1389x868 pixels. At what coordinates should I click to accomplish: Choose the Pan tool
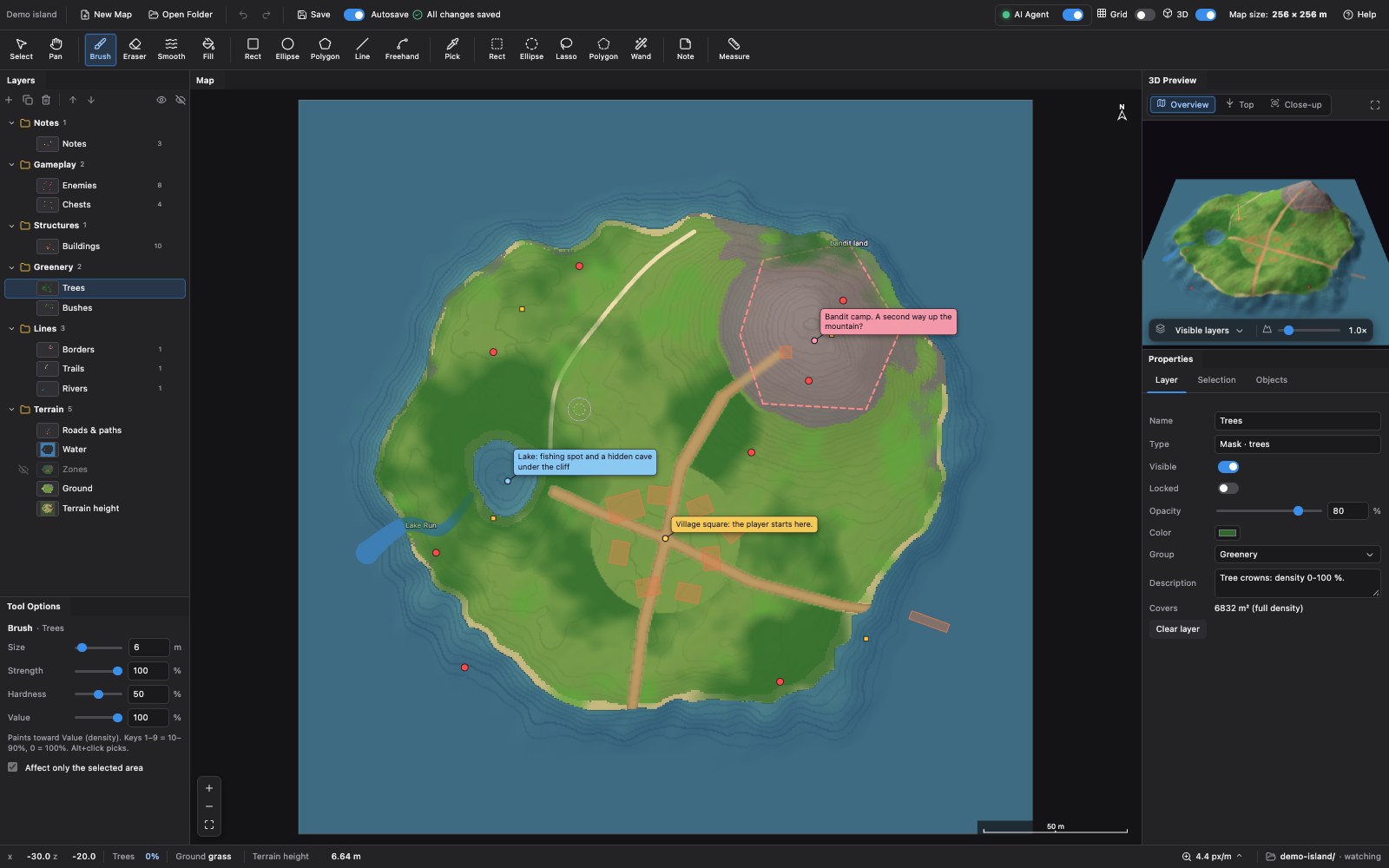56,49
